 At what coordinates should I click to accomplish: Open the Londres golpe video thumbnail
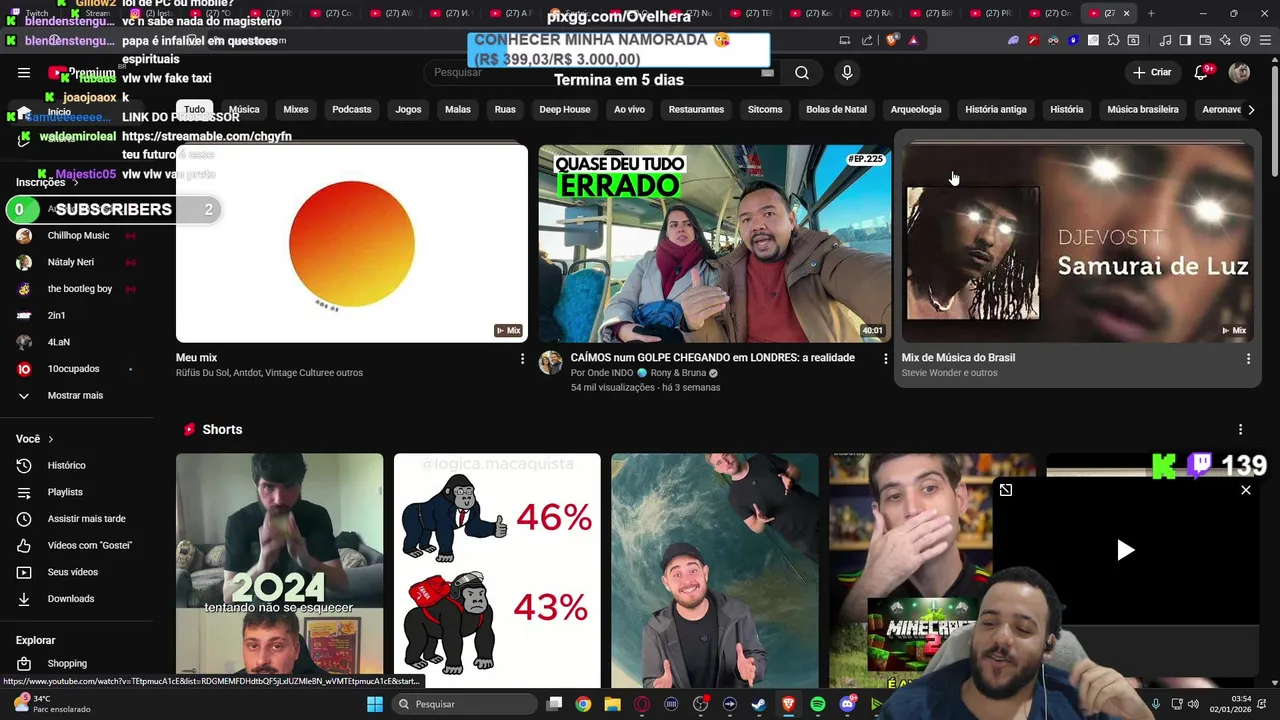pos(714,243)
